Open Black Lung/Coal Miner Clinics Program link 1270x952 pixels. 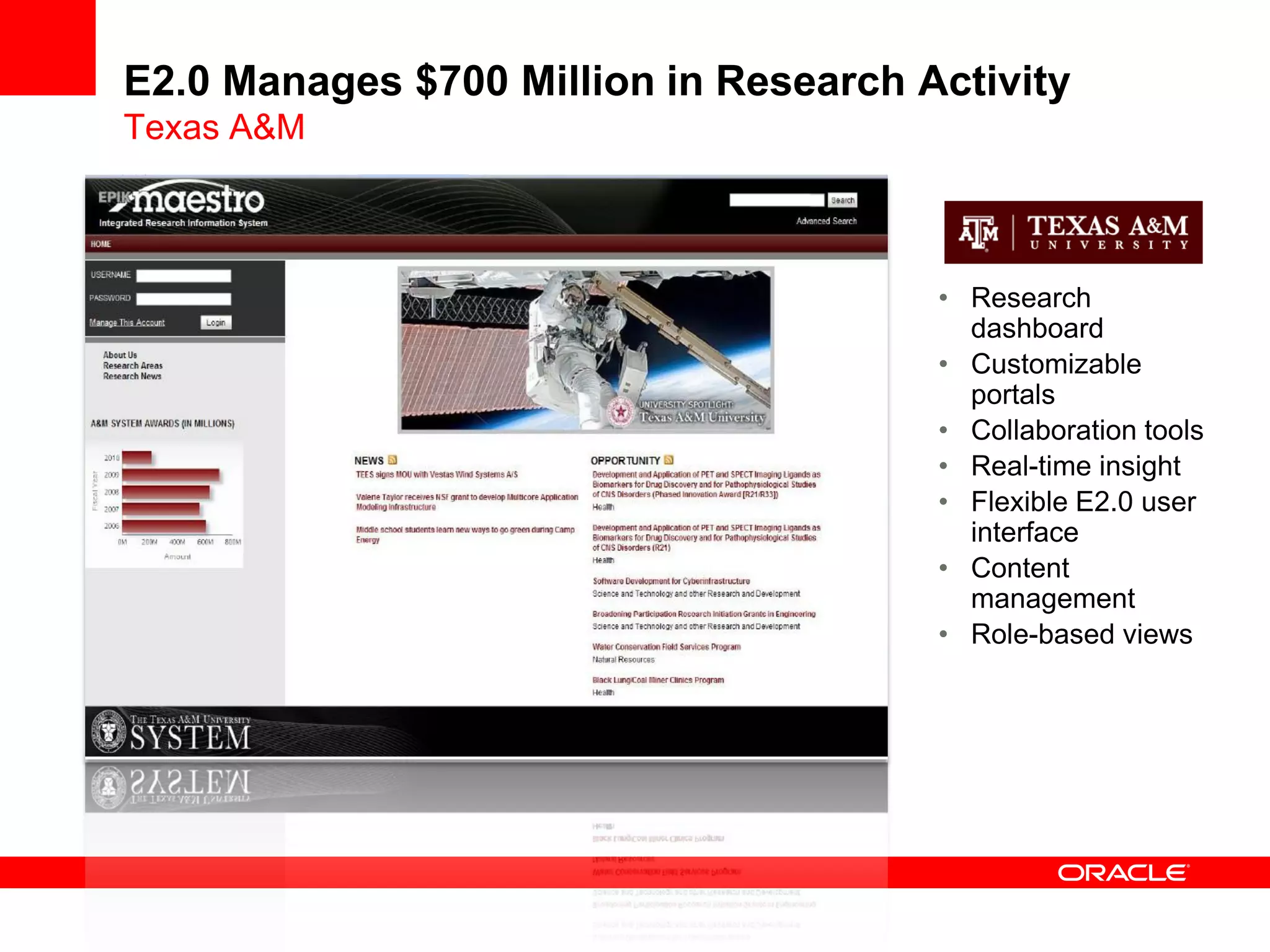pyautogui.click(x=658, y=680)
